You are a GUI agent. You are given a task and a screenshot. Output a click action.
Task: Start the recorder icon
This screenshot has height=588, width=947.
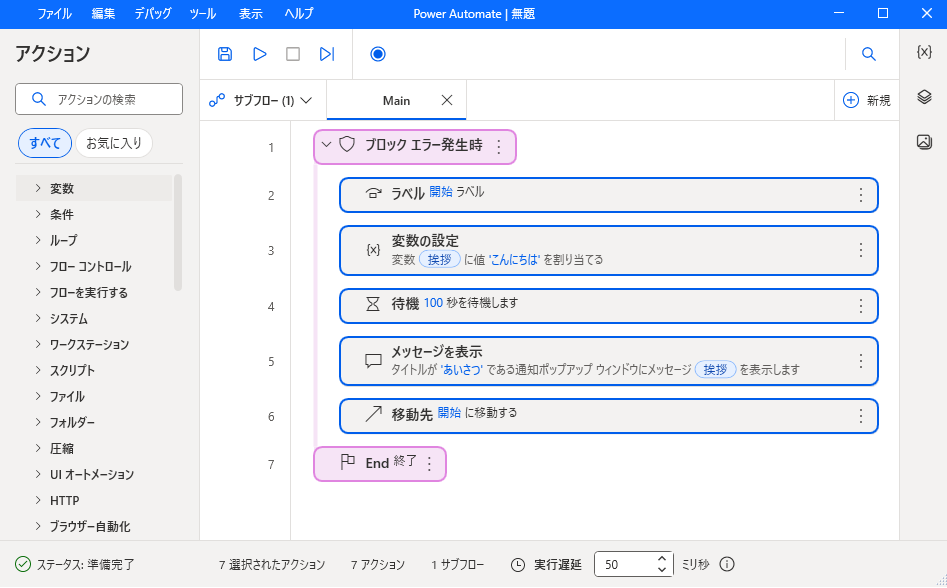coord(378,54)
